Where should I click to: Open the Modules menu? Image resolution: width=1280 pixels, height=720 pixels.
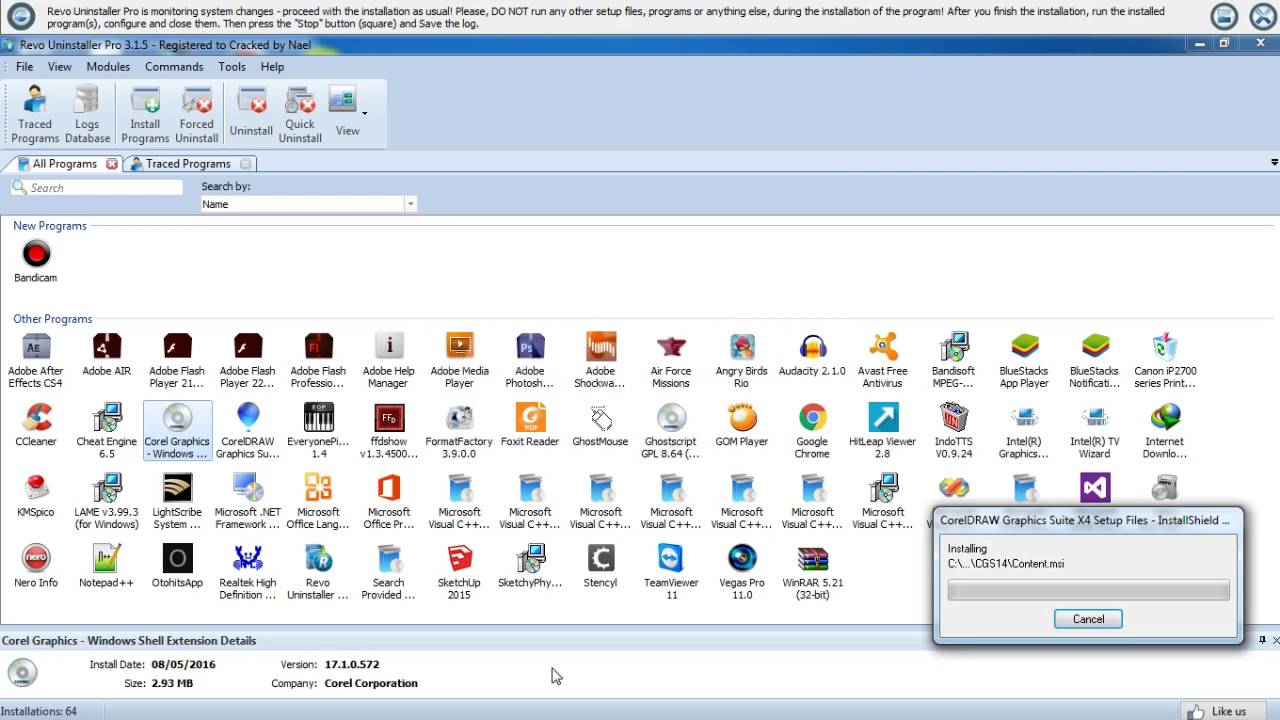[x=108, y=67]
